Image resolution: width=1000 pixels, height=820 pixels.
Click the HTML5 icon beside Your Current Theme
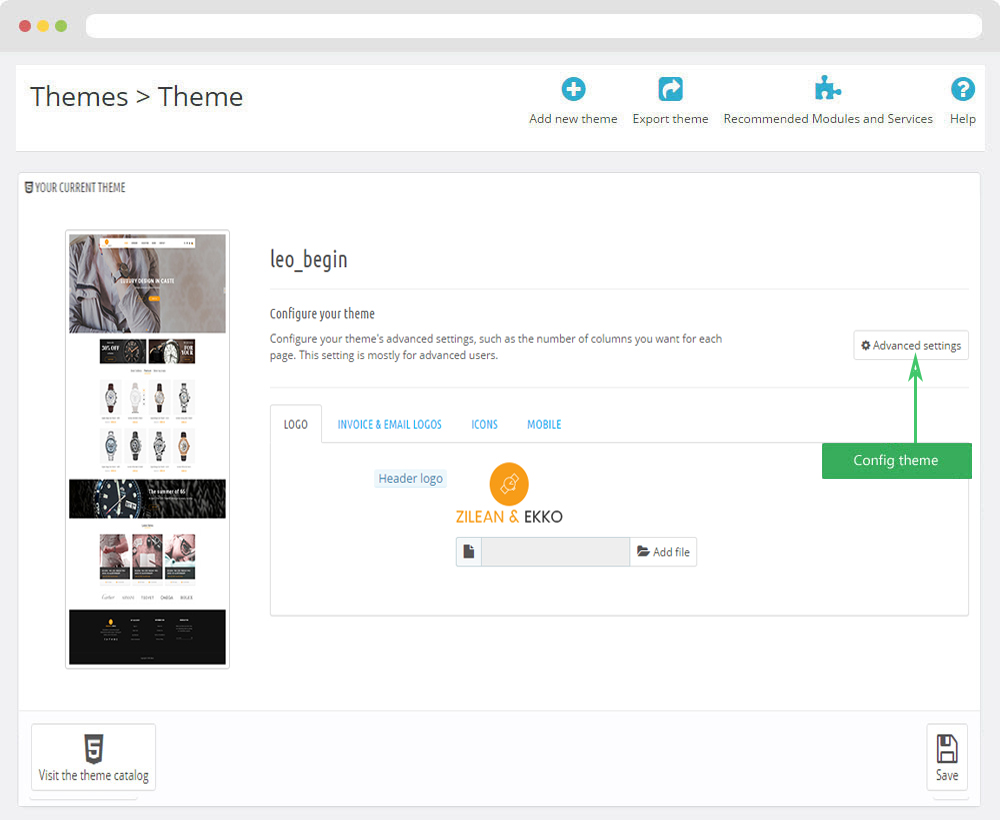click(29, 187)
